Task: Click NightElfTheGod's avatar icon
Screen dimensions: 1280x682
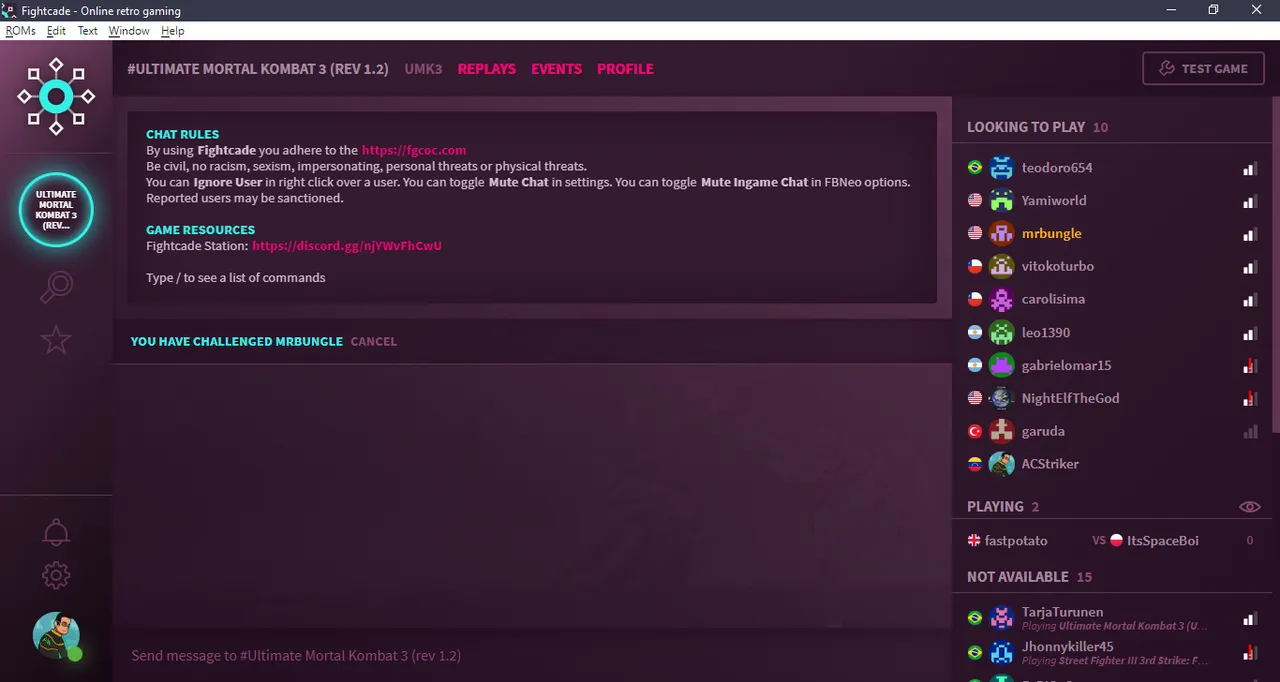Action: 1001,398
